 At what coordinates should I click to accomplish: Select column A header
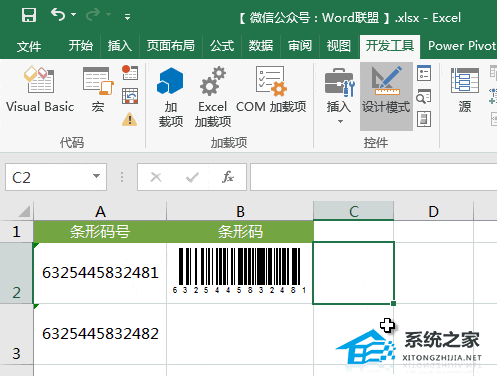click(100, 211)
